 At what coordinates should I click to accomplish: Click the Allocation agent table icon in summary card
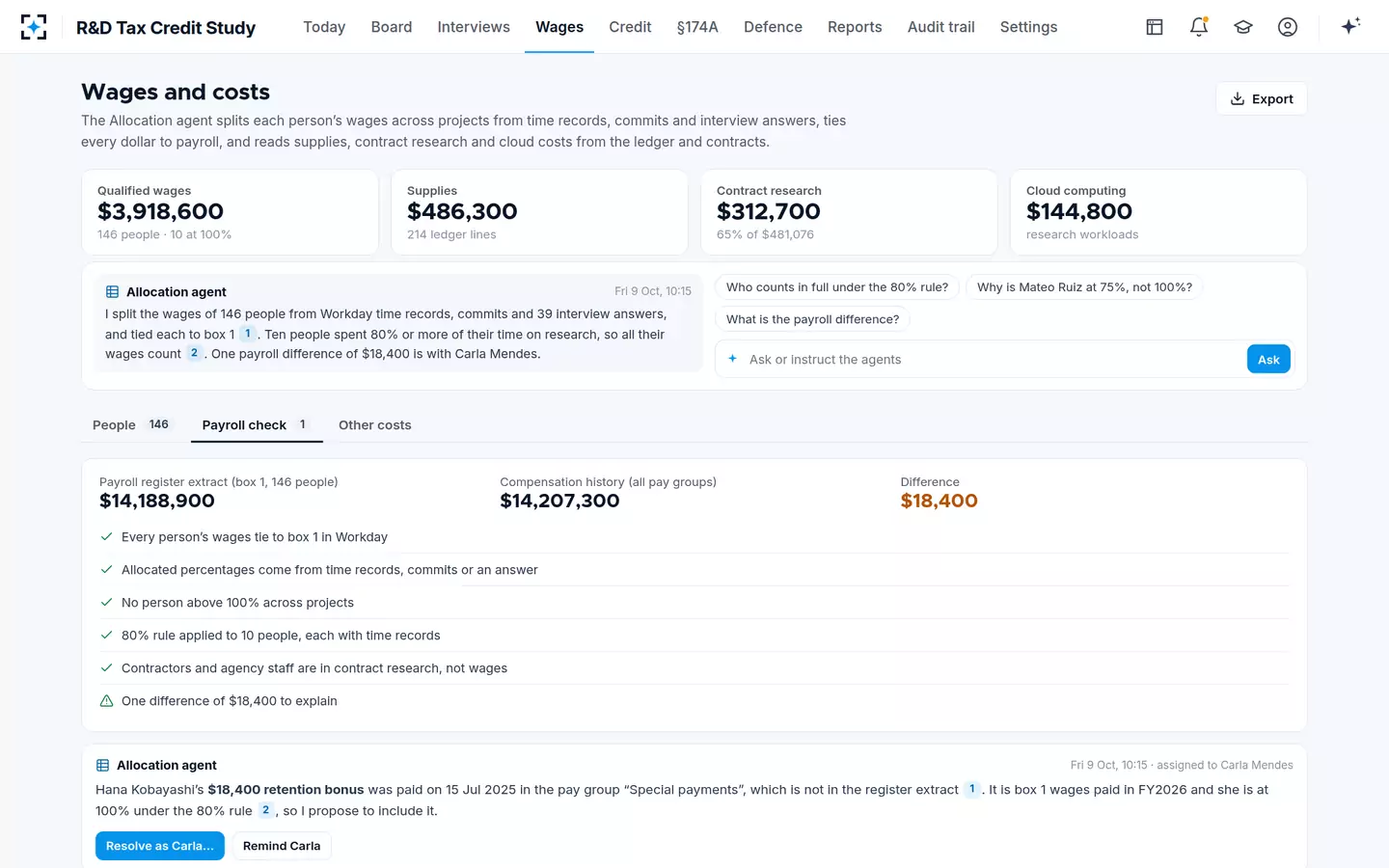(x=113, y=292)
